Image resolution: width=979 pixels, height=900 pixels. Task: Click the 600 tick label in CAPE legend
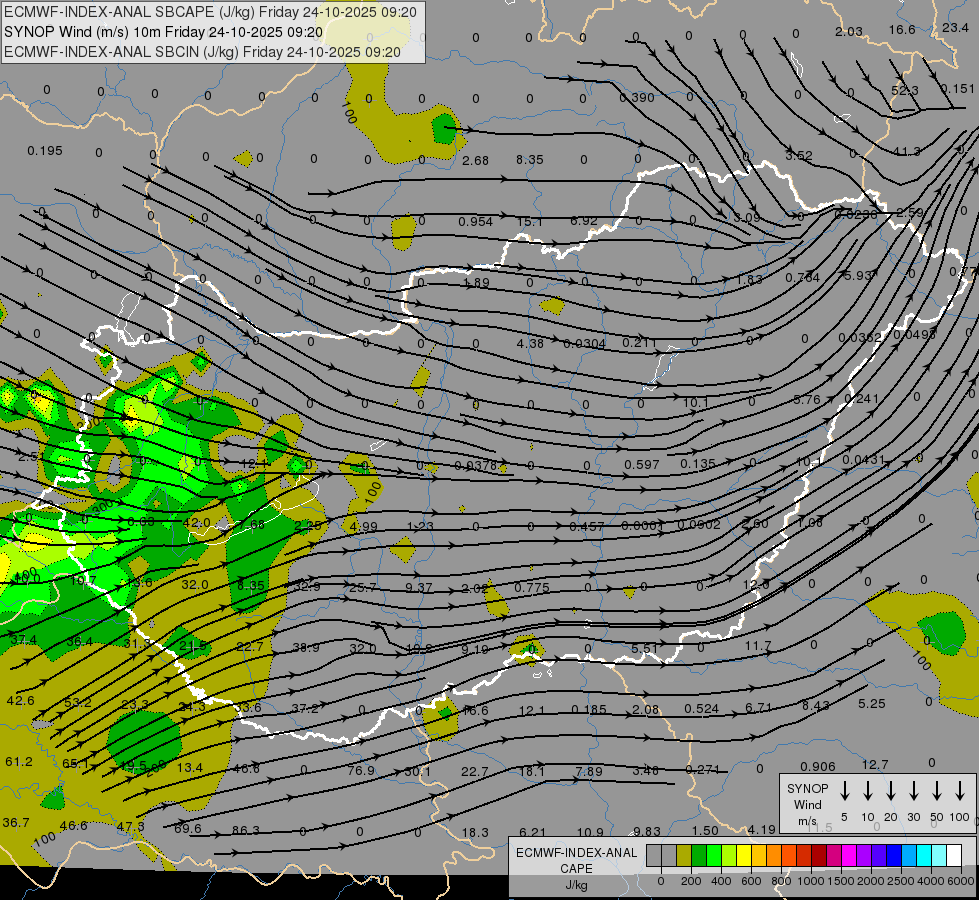pos(751,881)
